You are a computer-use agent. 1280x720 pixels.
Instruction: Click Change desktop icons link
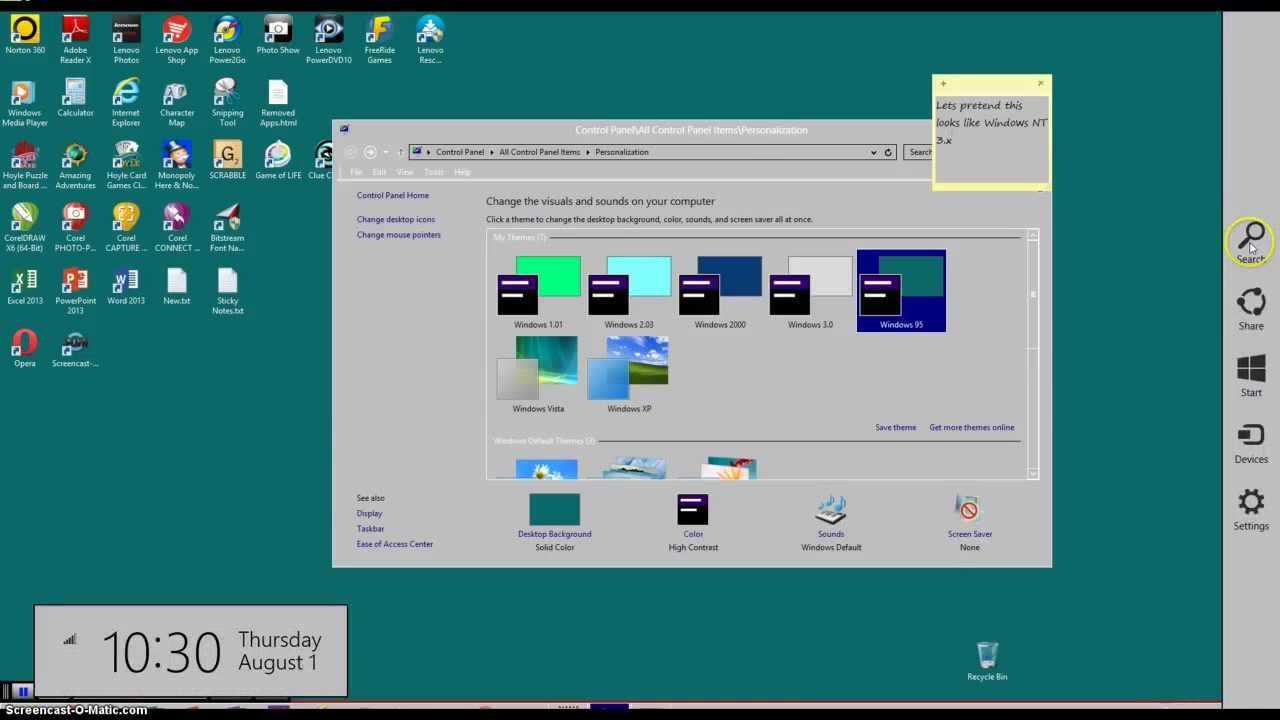click(396, 219)
